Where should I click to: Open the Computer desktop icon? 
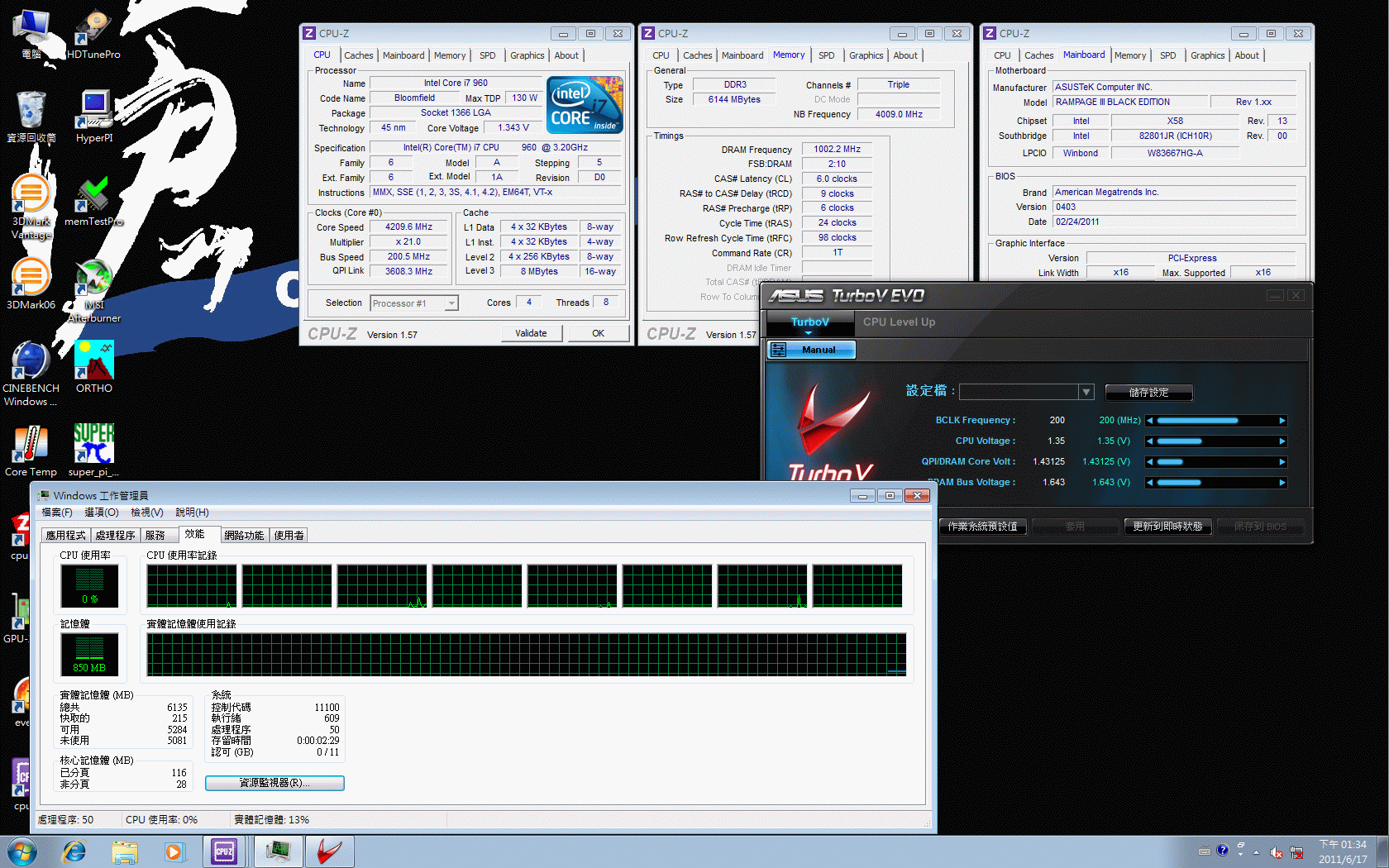31,35
